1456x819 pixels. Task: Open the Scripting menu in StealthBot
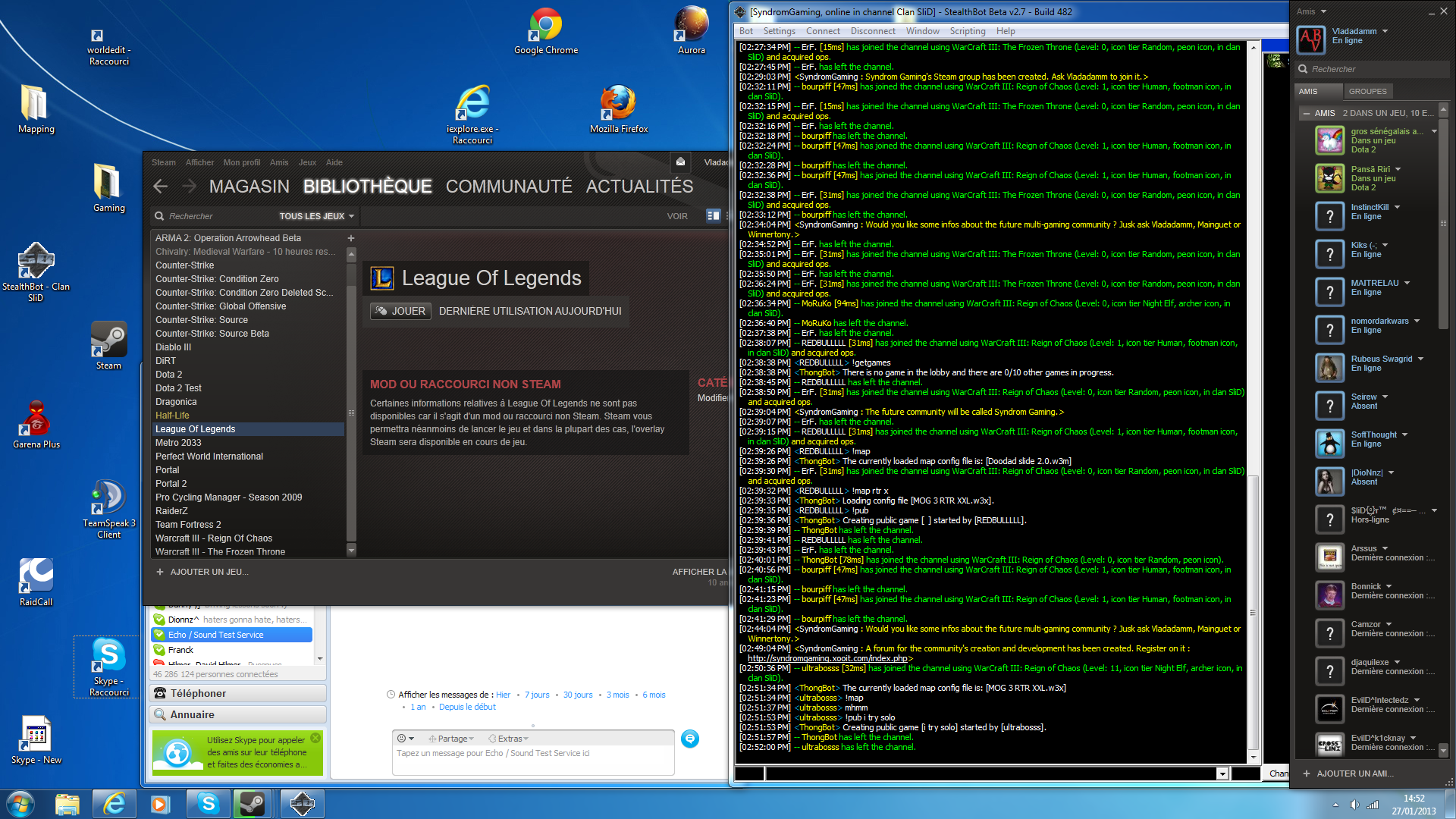pos(968,31)
